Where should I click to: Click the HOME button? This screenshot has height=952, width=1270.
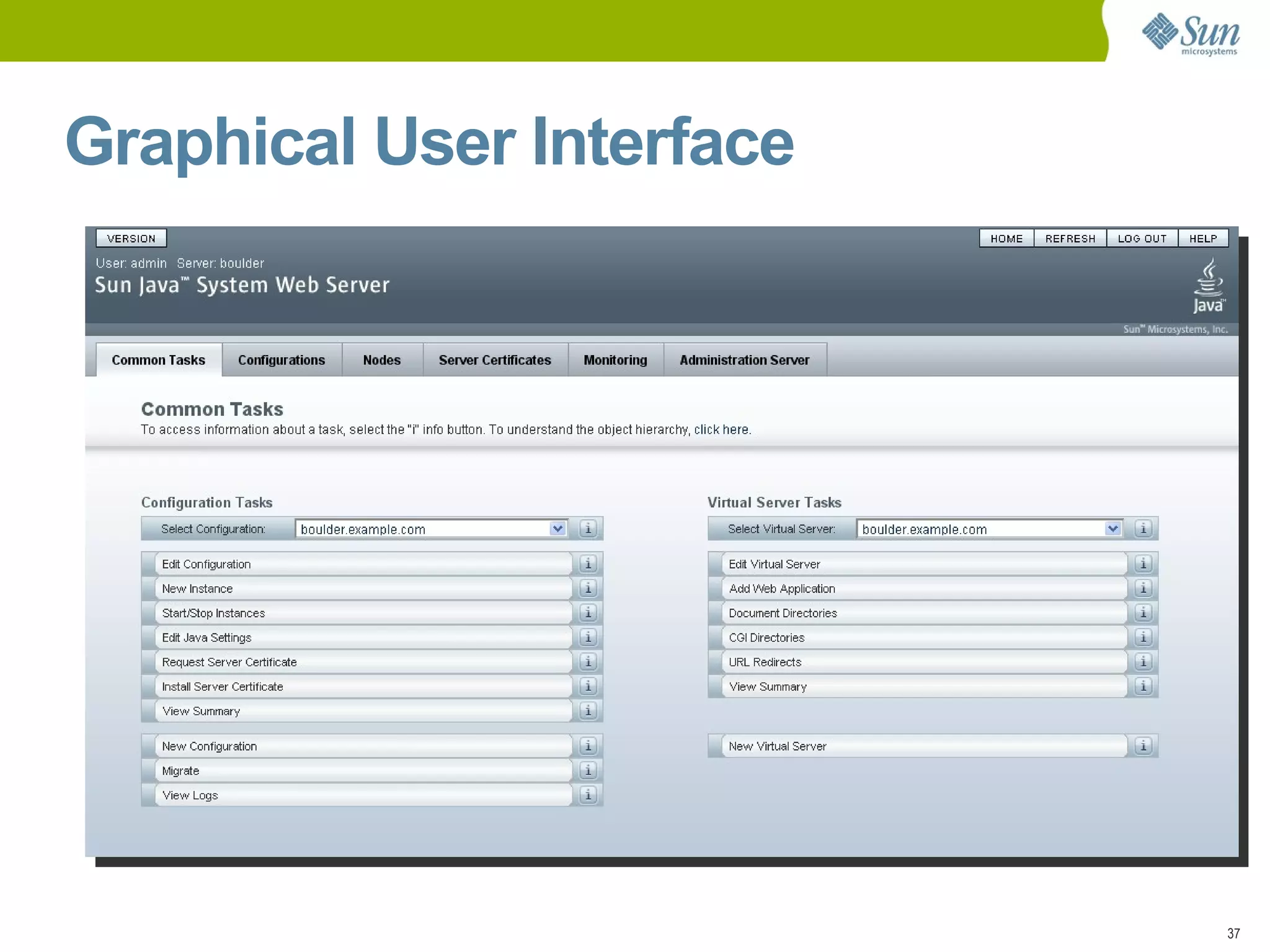point(1006,239)
